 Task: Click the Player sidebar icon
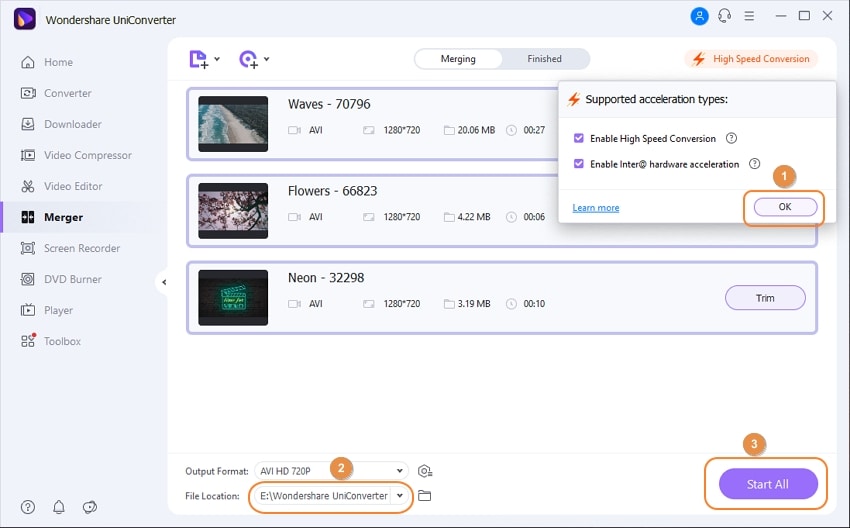click(28, 310)
